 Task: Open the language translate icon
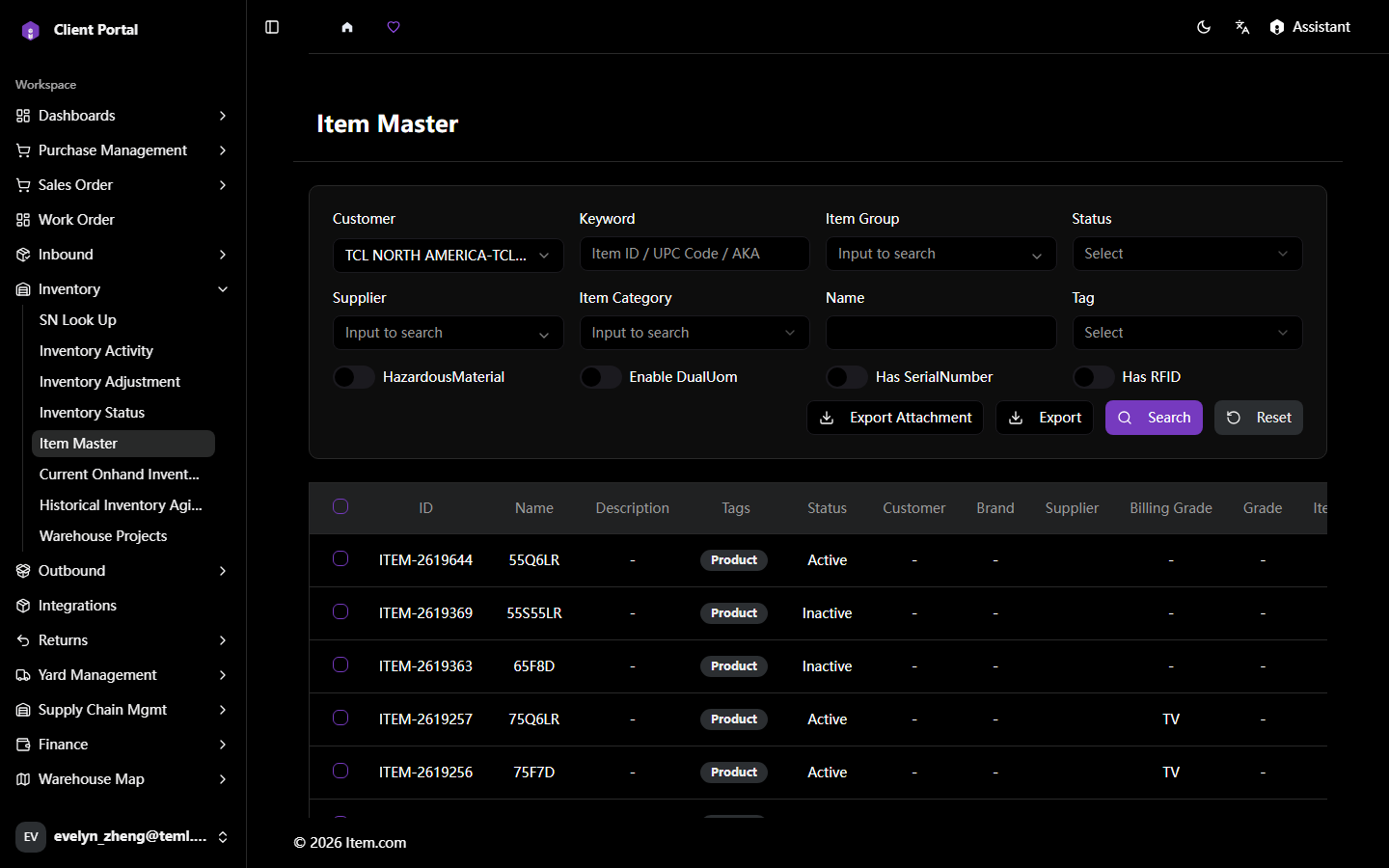pyautogui.click(x=1242, y=27)
